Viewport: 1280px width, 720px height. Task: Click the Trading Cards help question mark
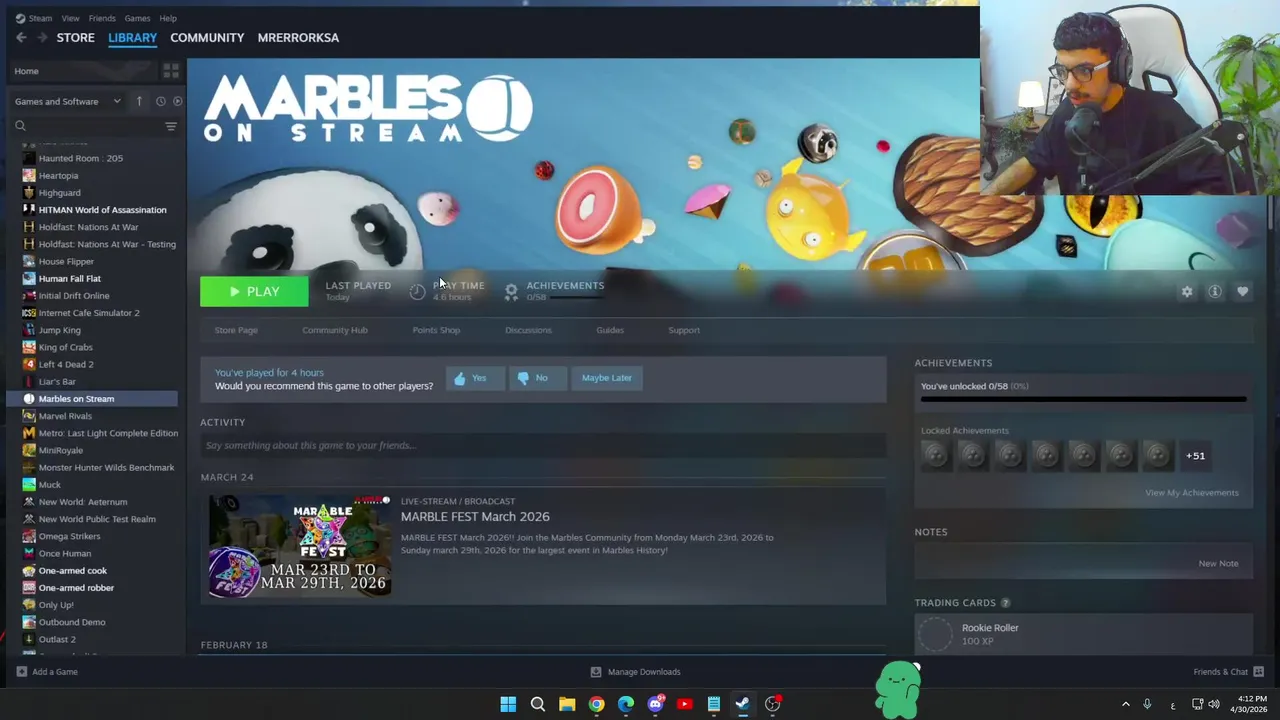click(1005, 603)
